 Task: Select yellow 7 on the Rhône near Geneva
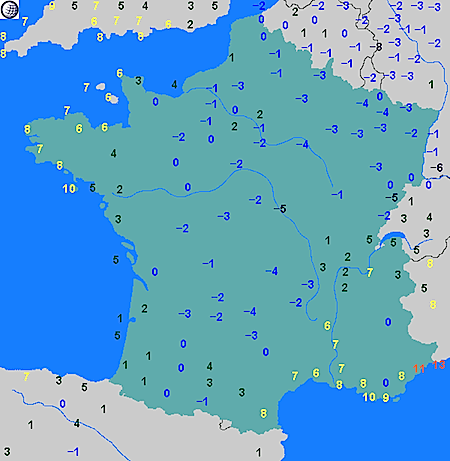click(x=370, y=273)
